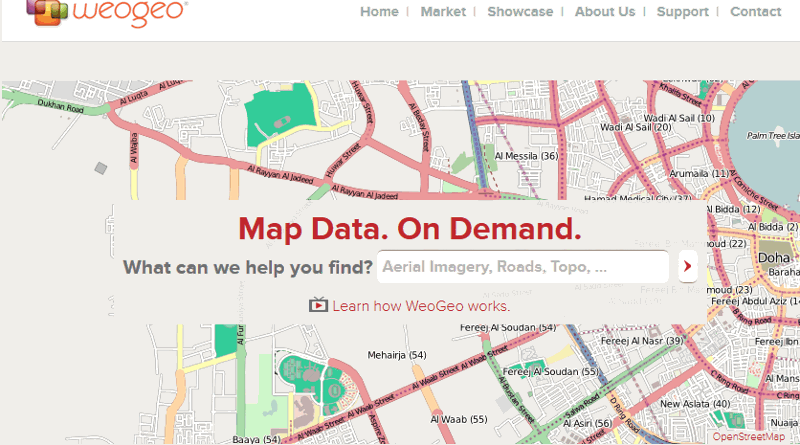
Task: Follow the OpenStreetMap attribution link
Action: [748, 437]
